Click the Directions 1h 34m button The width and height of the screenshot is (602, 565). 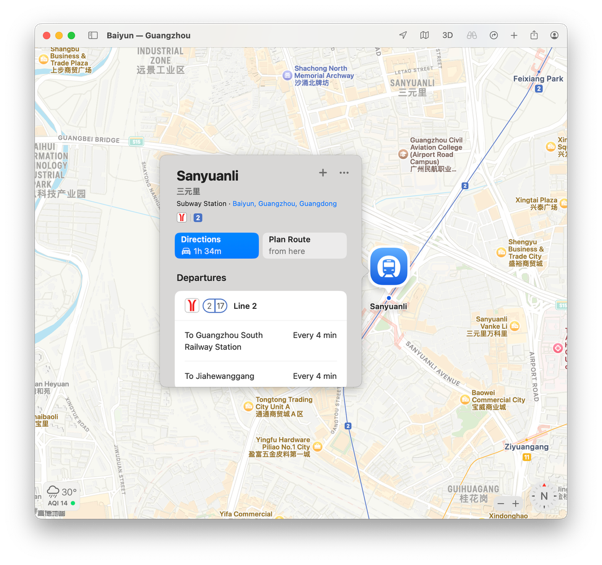pos(217,245)
